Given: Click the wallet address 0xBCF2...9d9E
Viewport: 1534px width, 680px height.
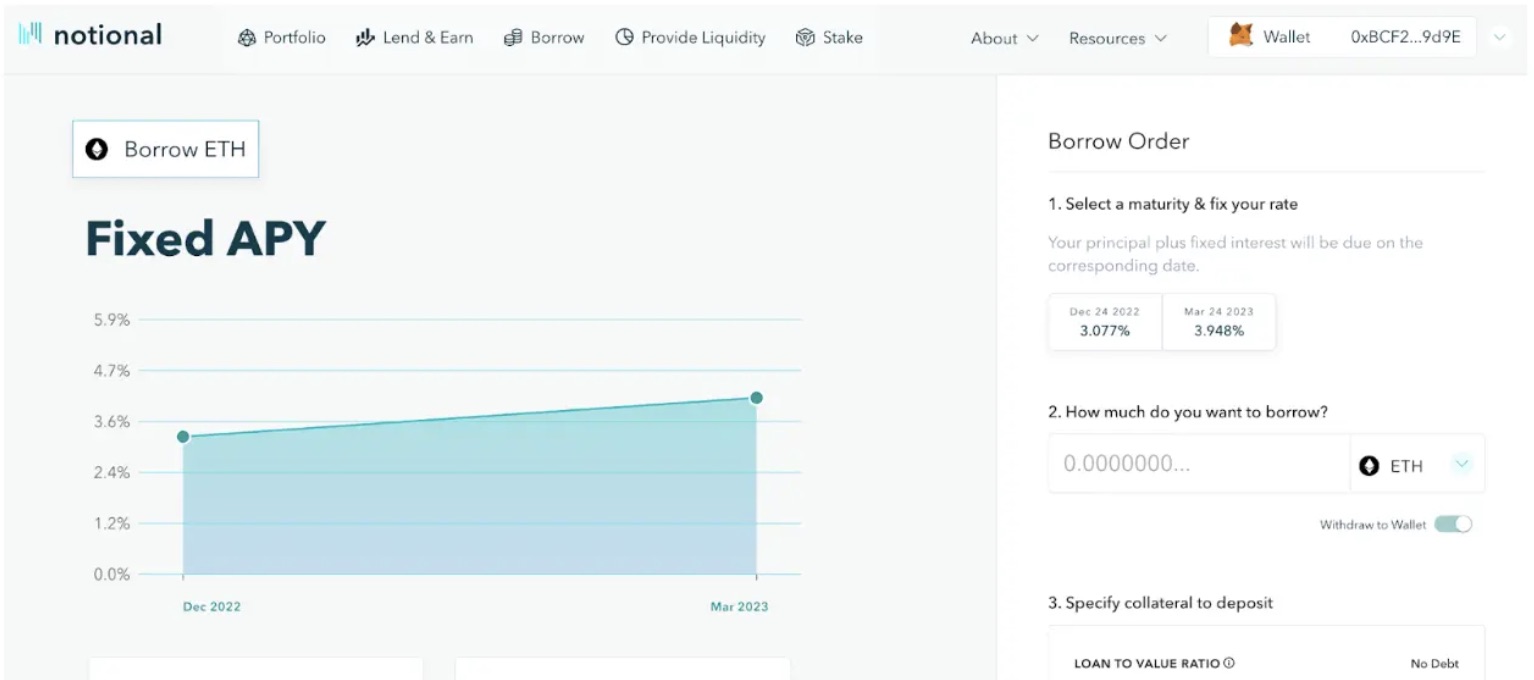Looking at the screenshot, I should (x=1405, y=36).
